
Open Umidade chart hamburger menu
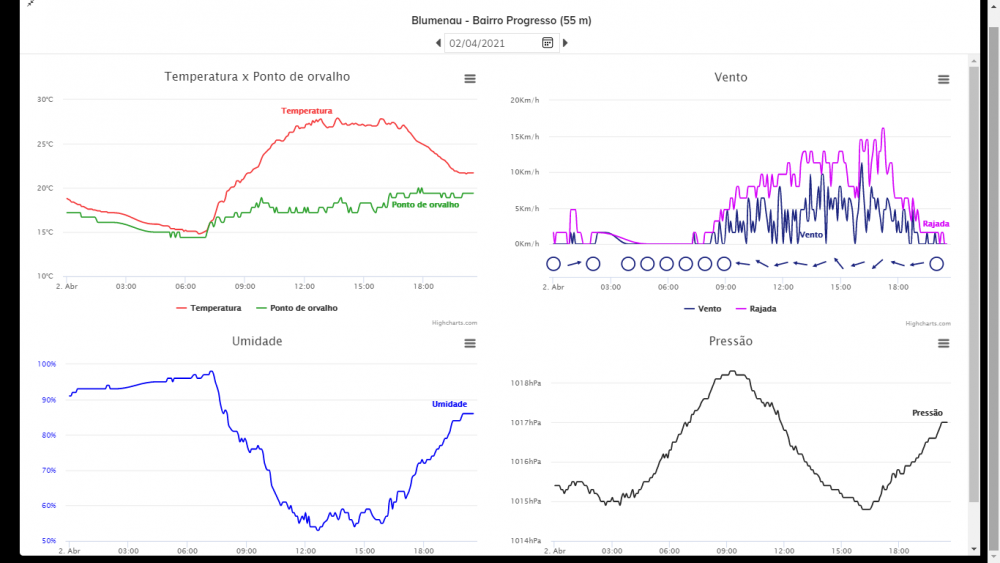470,344
